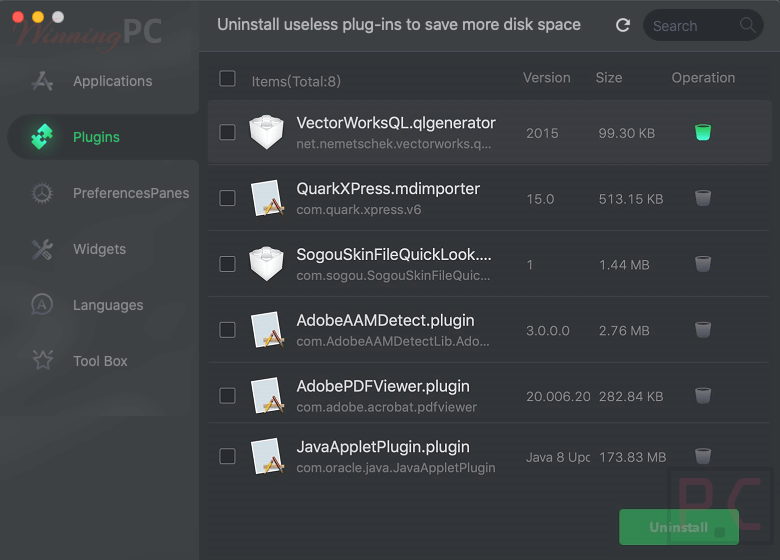780x560 pixels.
Task: Click the Languages speech bubble icon
Action: (42, 305)
